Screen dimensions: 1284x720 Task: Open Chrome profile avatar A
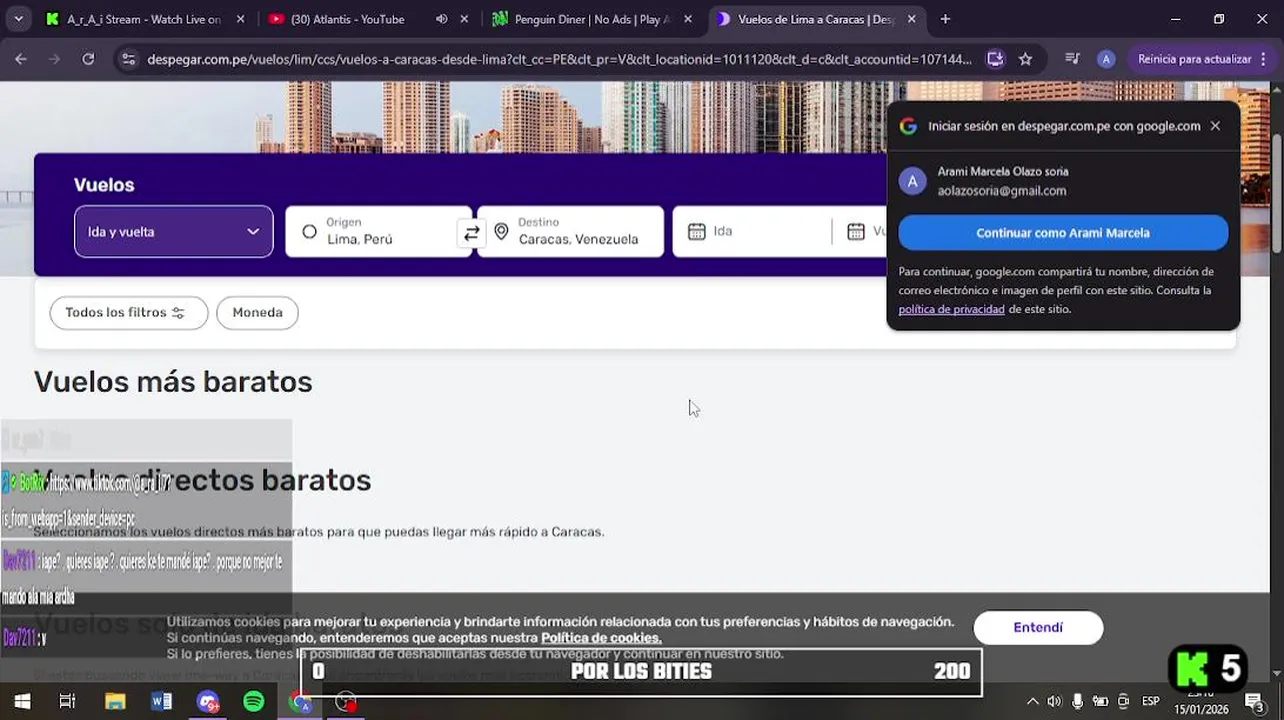(1105, 59)
